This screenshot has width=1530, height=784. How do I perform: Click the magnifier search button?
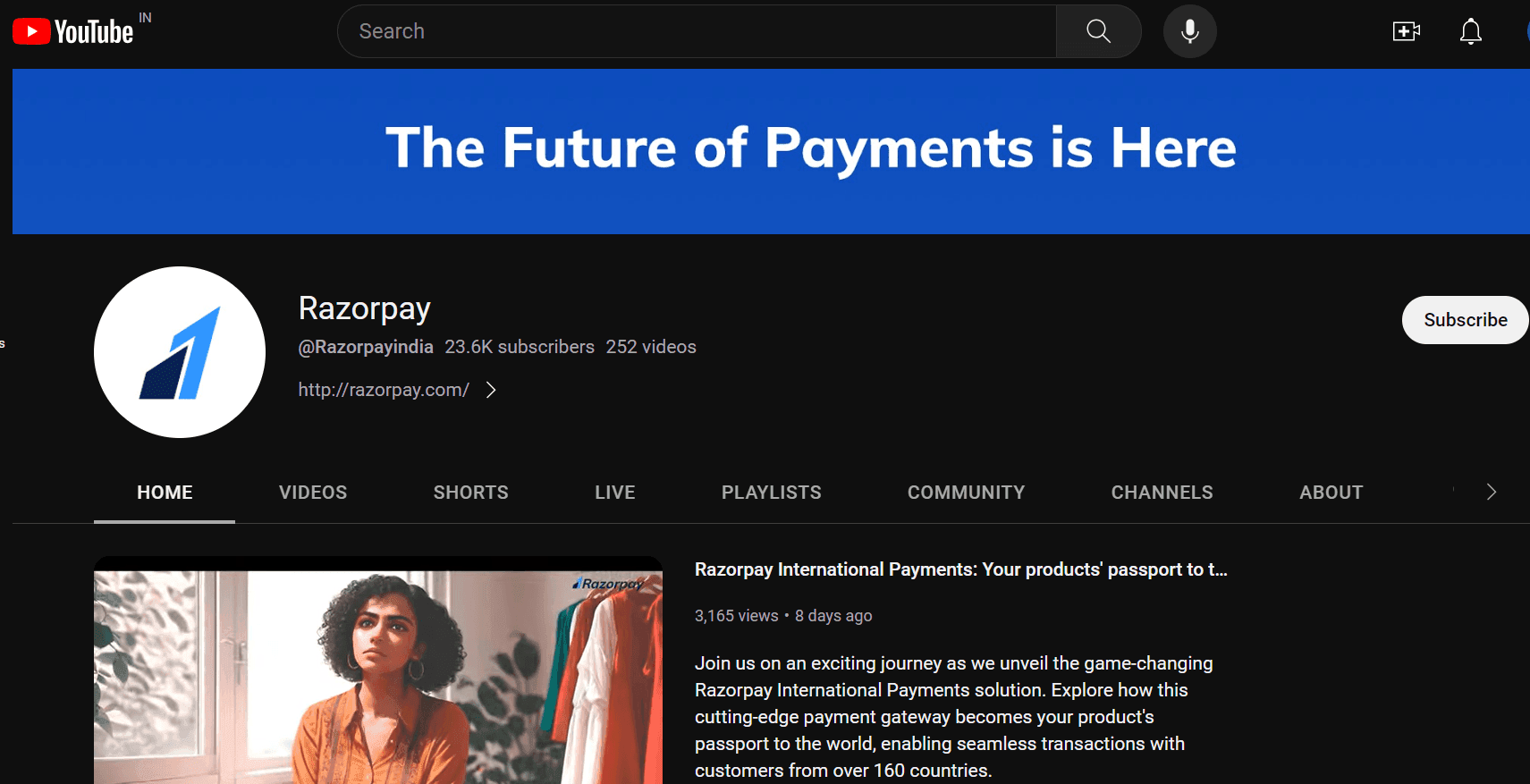[1098, 31]
